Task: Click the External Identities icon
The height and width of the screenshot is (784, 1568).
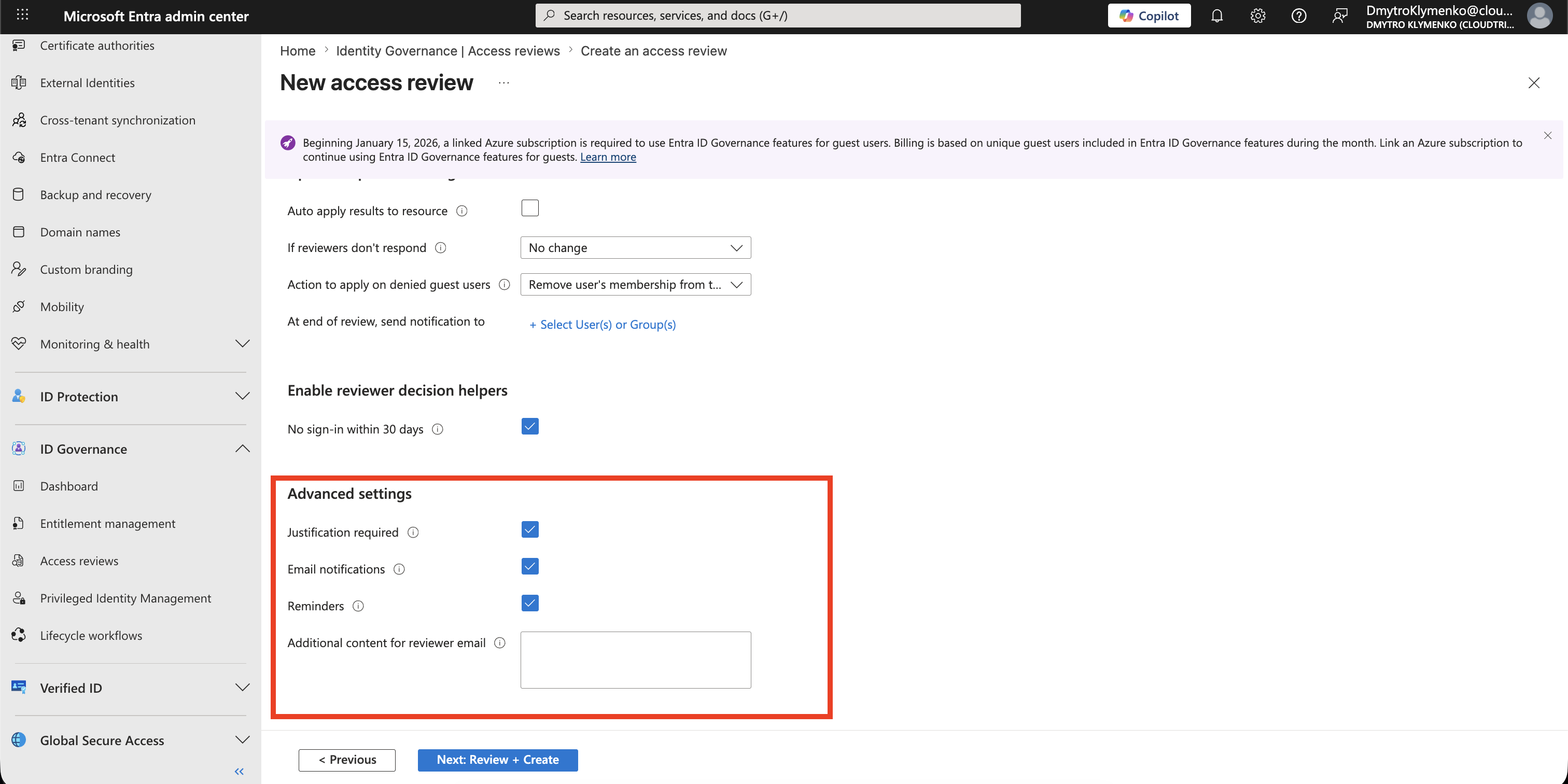Action: pos(19,82)
